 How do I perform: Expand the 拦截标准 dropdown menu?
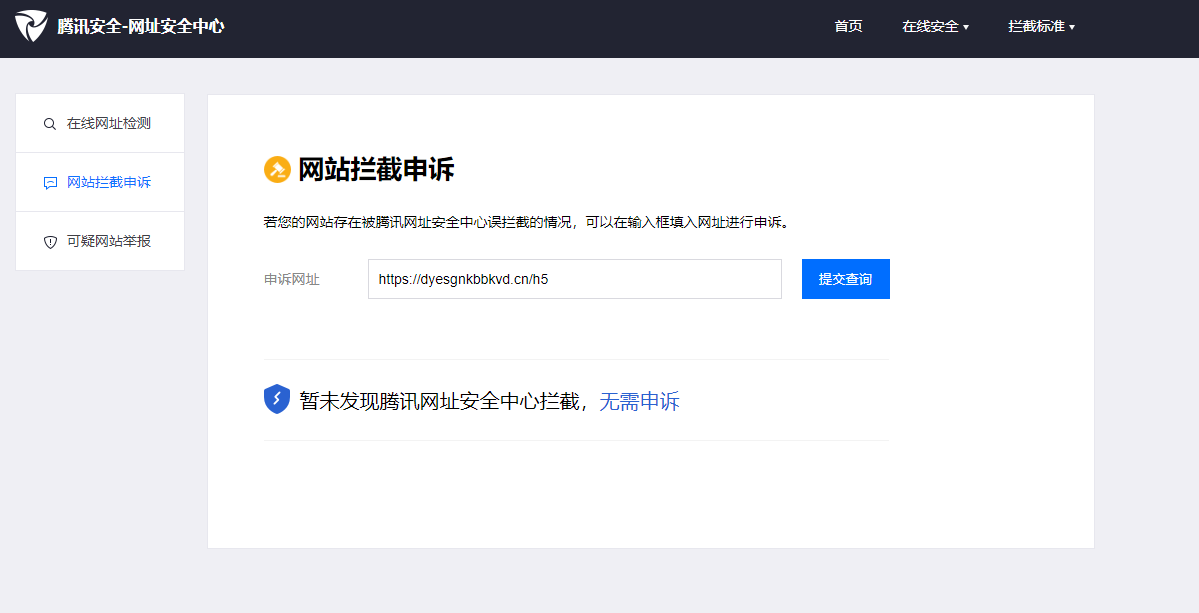(1041, 27)
